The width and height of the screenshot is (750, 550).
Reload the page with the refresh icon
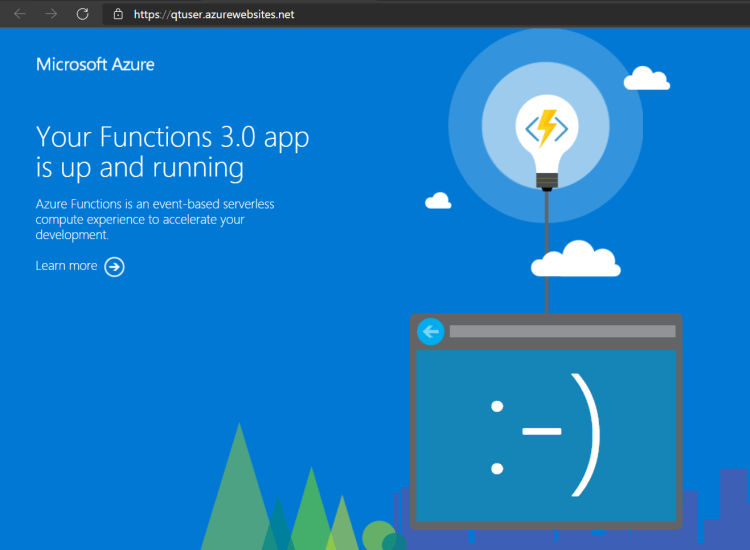pyautogui.click(x=82, y=14)
